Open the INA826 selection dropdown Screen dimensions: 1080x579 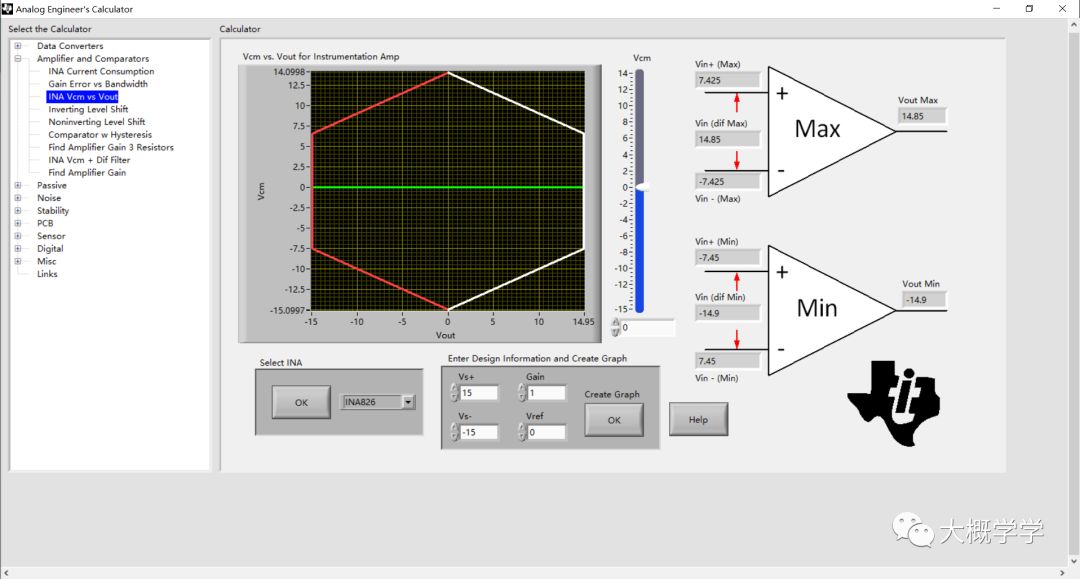point(408,402)
